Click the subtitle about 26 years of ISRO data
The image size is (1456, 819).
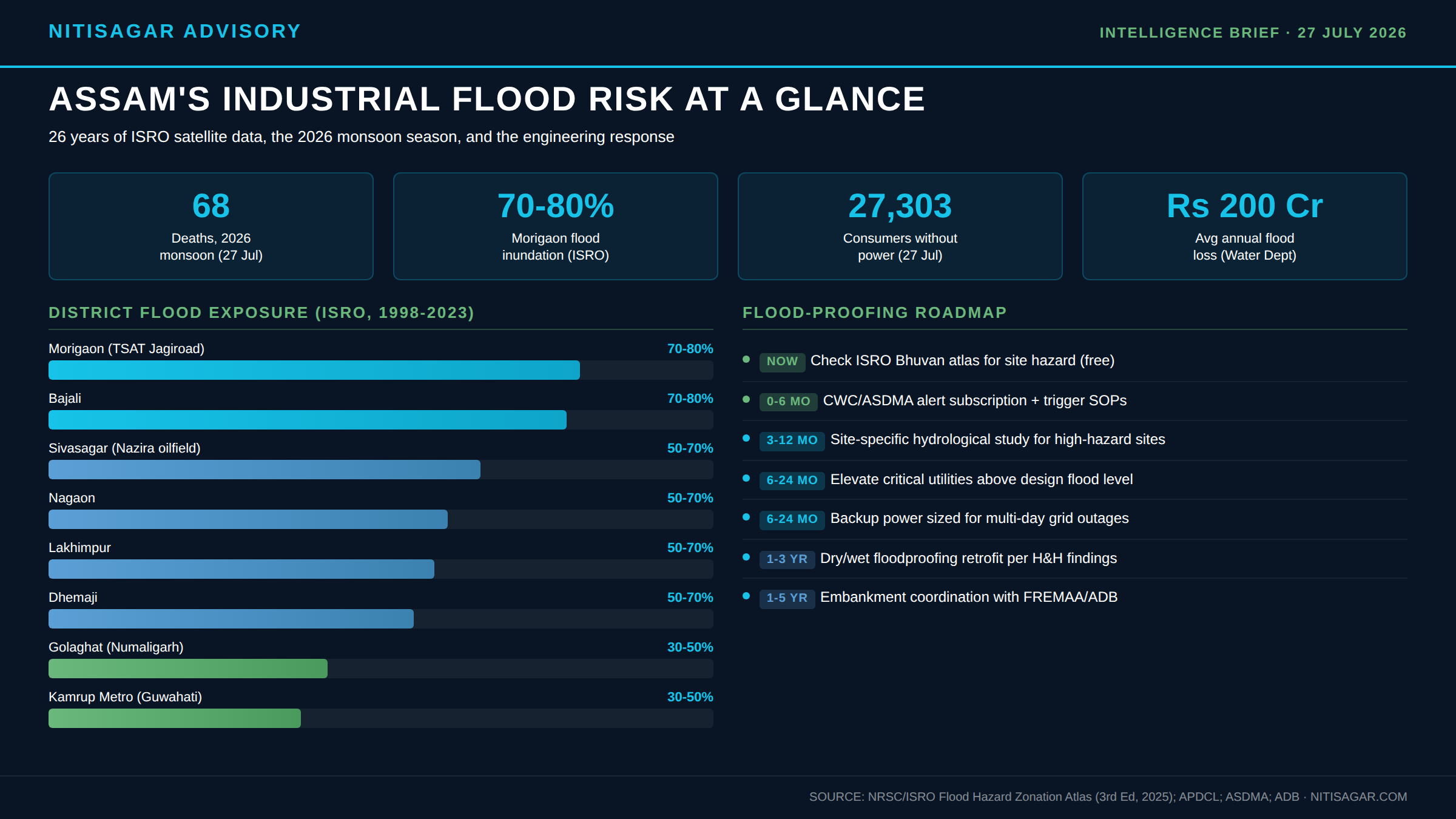pos(361,137)
